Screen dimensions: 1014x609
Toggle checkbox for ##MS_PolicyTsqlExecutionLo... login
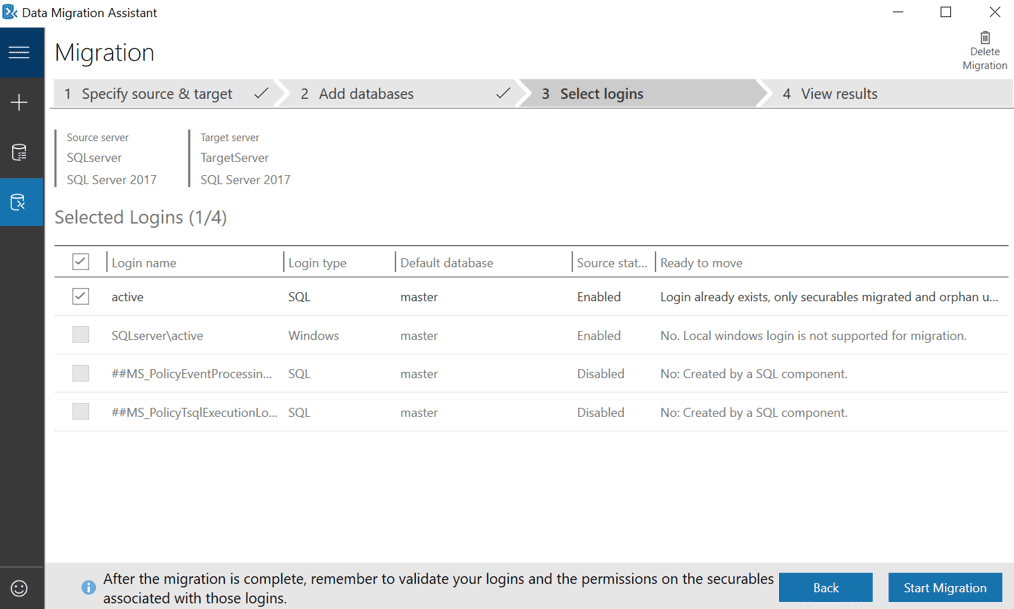click(x=81, y=411)
